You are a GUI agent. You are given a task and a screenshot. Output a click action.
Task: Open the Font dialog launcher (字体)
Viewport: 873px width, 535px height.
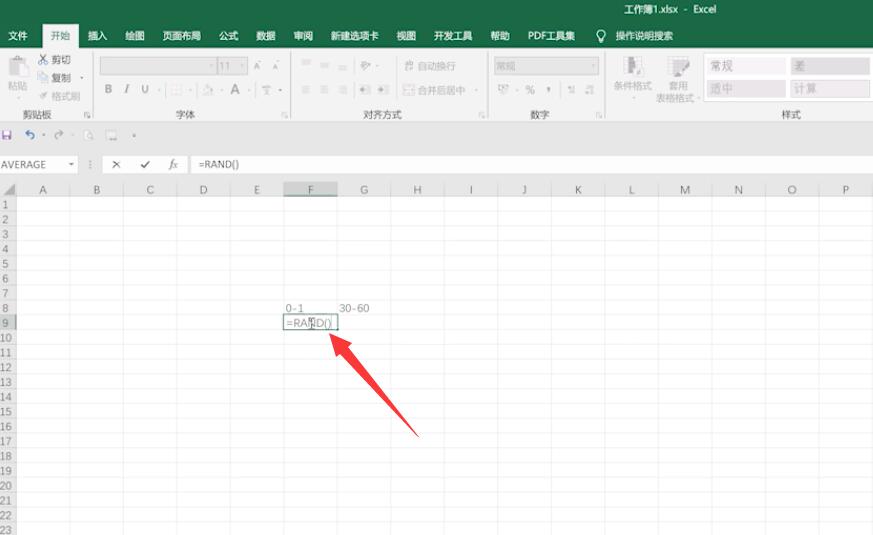click(285, 115)
